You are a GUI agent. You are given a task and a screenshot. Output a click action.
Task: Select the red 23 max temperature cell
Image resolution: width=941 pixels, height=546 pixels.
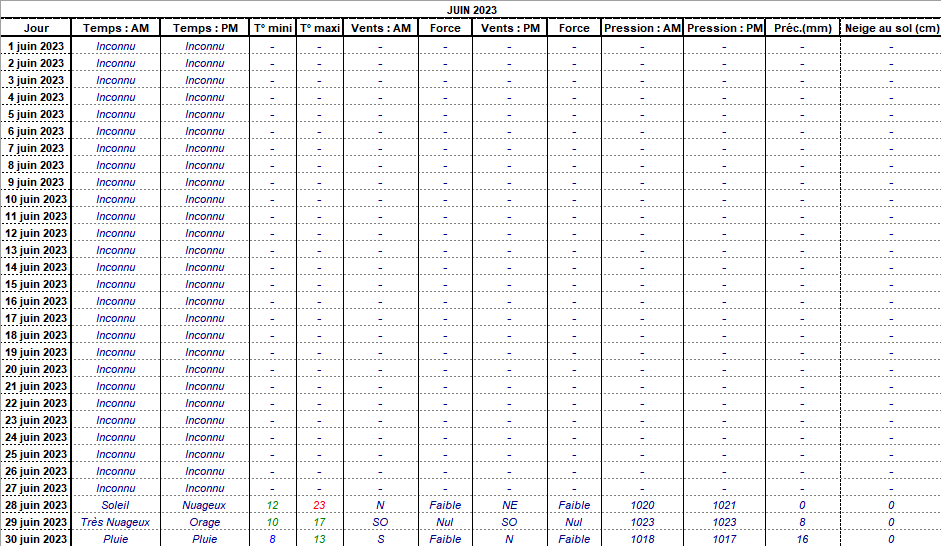pos(320,505)
